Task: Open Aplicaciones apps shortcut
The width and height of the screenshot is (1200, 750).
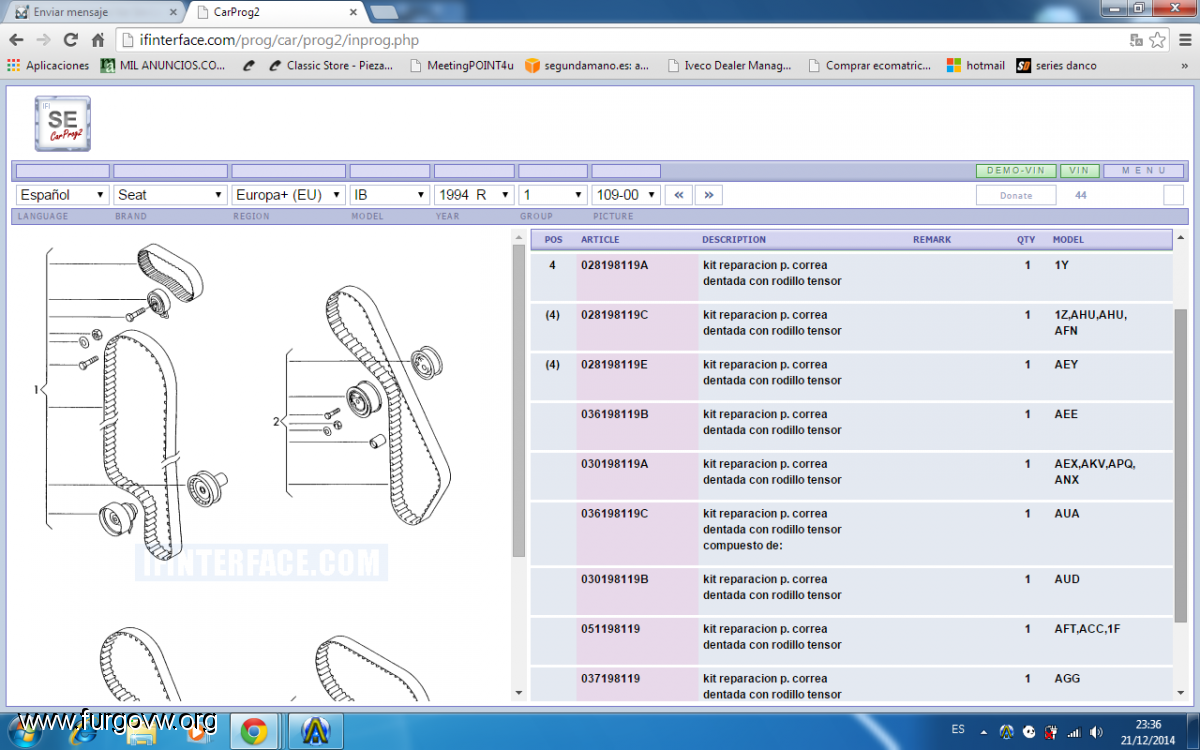Action: tap(48, 65)
